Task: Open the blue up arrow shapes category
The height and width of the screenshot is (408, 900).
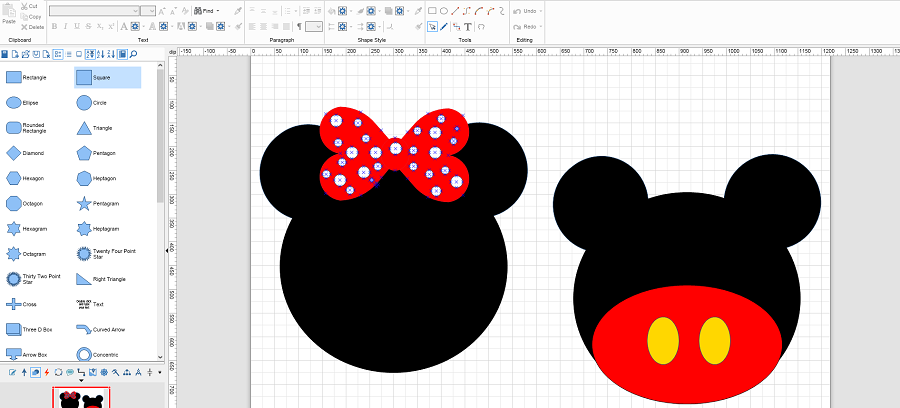Action: tap(24, 372)
